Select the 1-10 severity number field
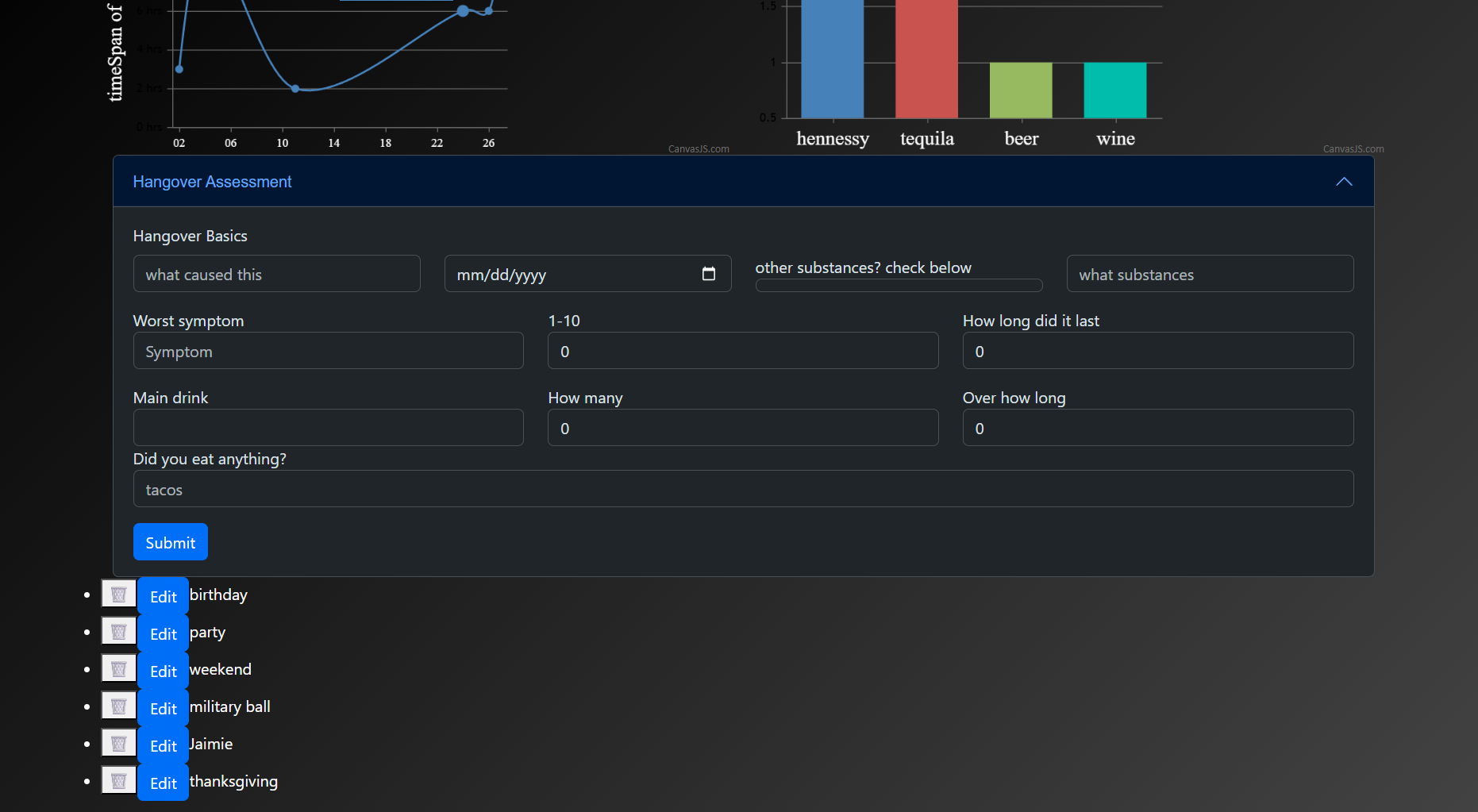The width and height of the screenshot is (1478, 812). (742, 351)
